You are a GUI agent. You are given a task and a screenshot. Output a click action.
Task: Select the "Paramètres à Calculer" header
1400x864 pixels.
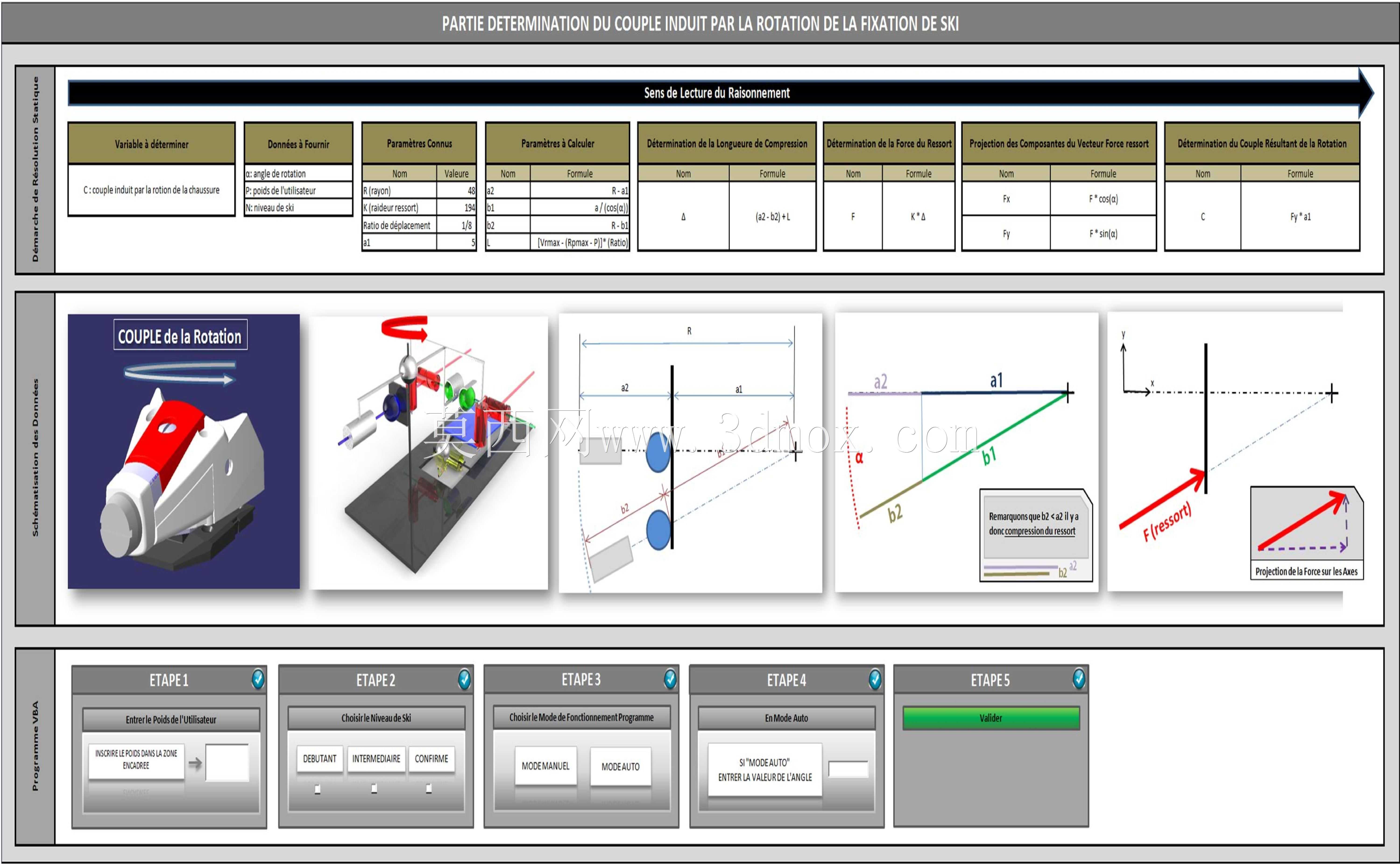tap(558, 143)
